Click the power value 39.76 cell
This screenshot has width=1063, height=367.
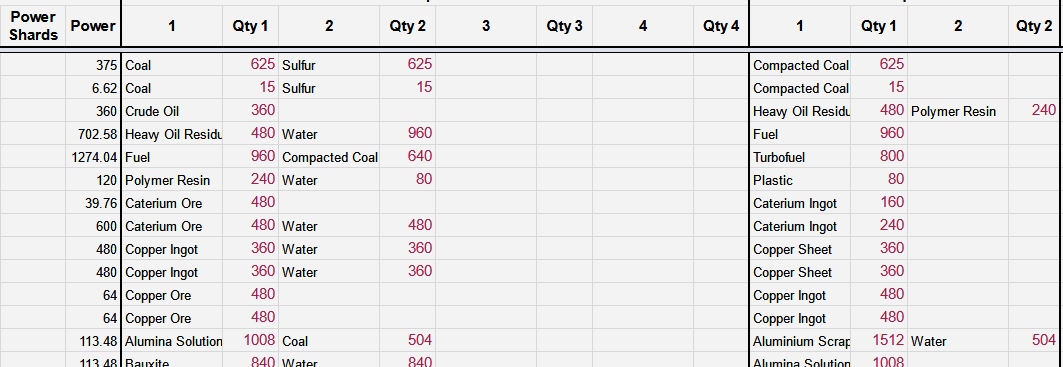click(x=94, y=204)
